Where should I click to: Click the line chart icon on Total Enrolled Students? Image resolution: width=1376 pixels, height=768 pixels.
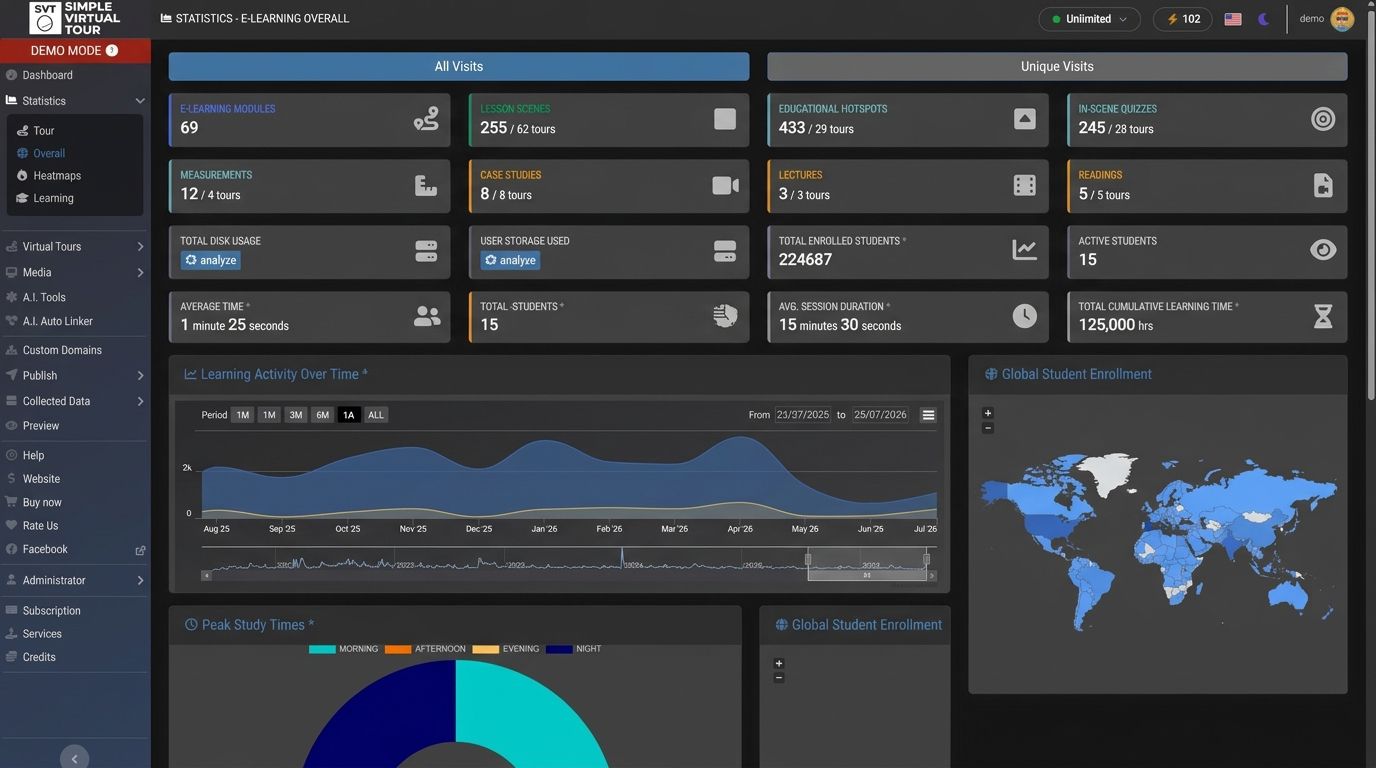[x=1024, y=250]
